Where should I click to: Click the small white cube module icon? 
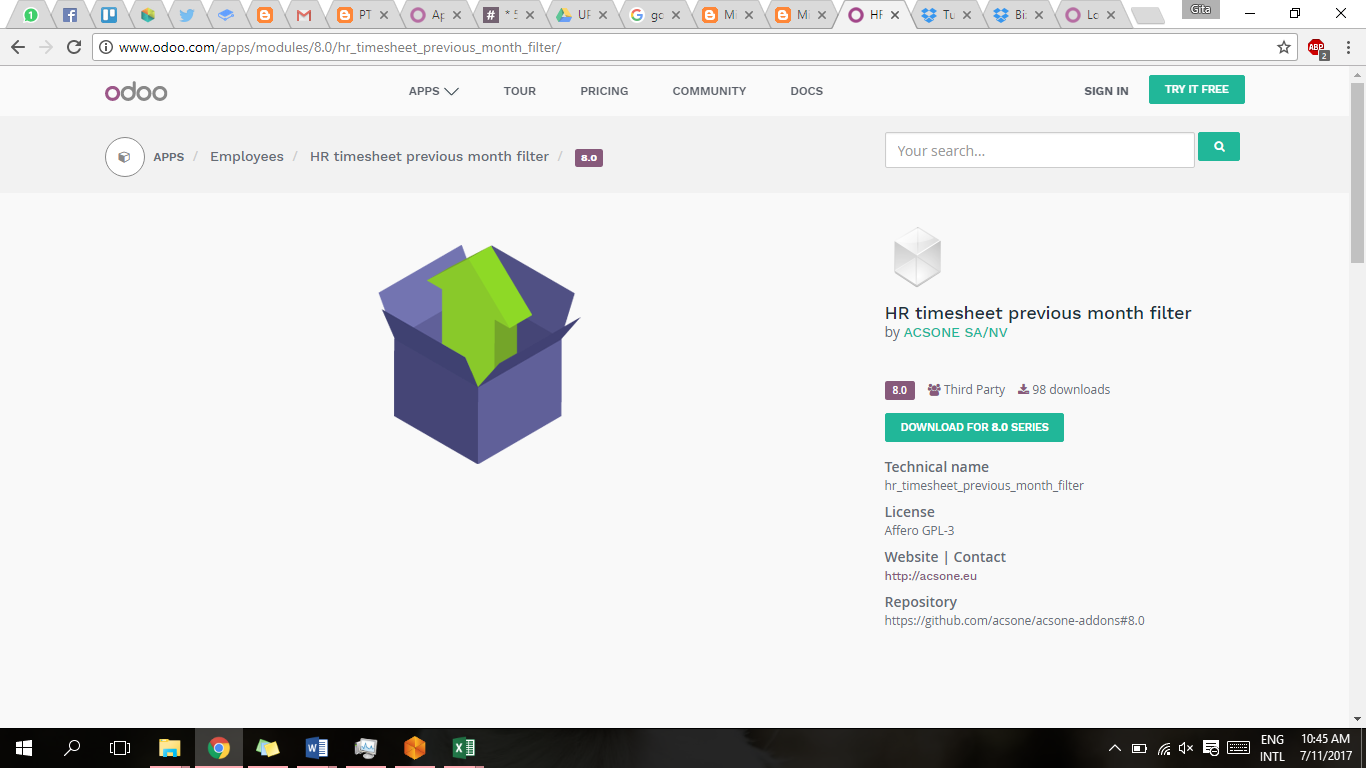917,257
